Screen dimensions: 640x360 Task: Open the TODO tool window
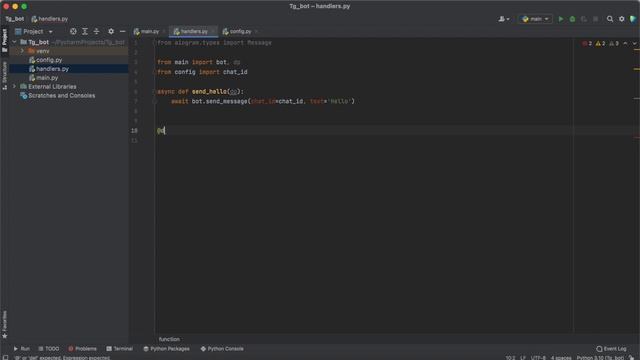point(49,349)
